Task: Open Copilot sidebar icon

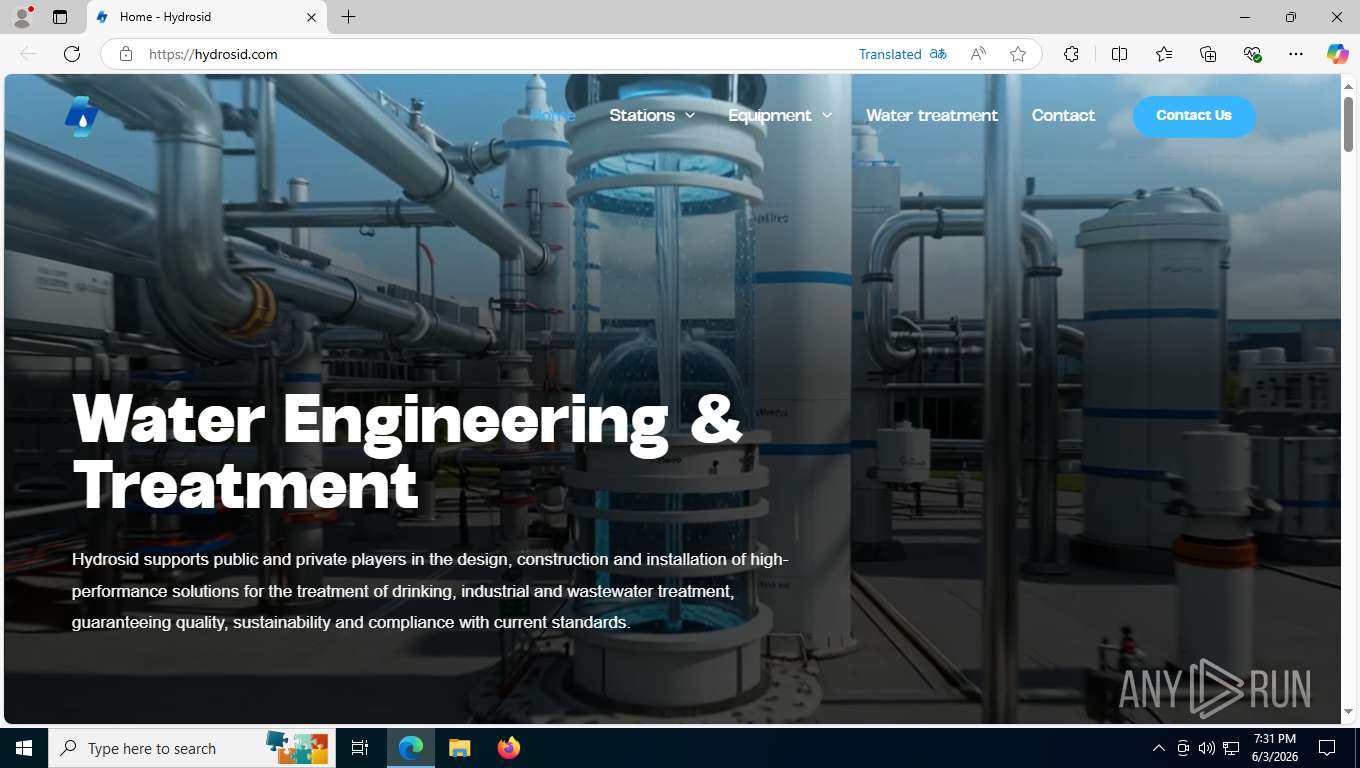Action: [1337, 54]
